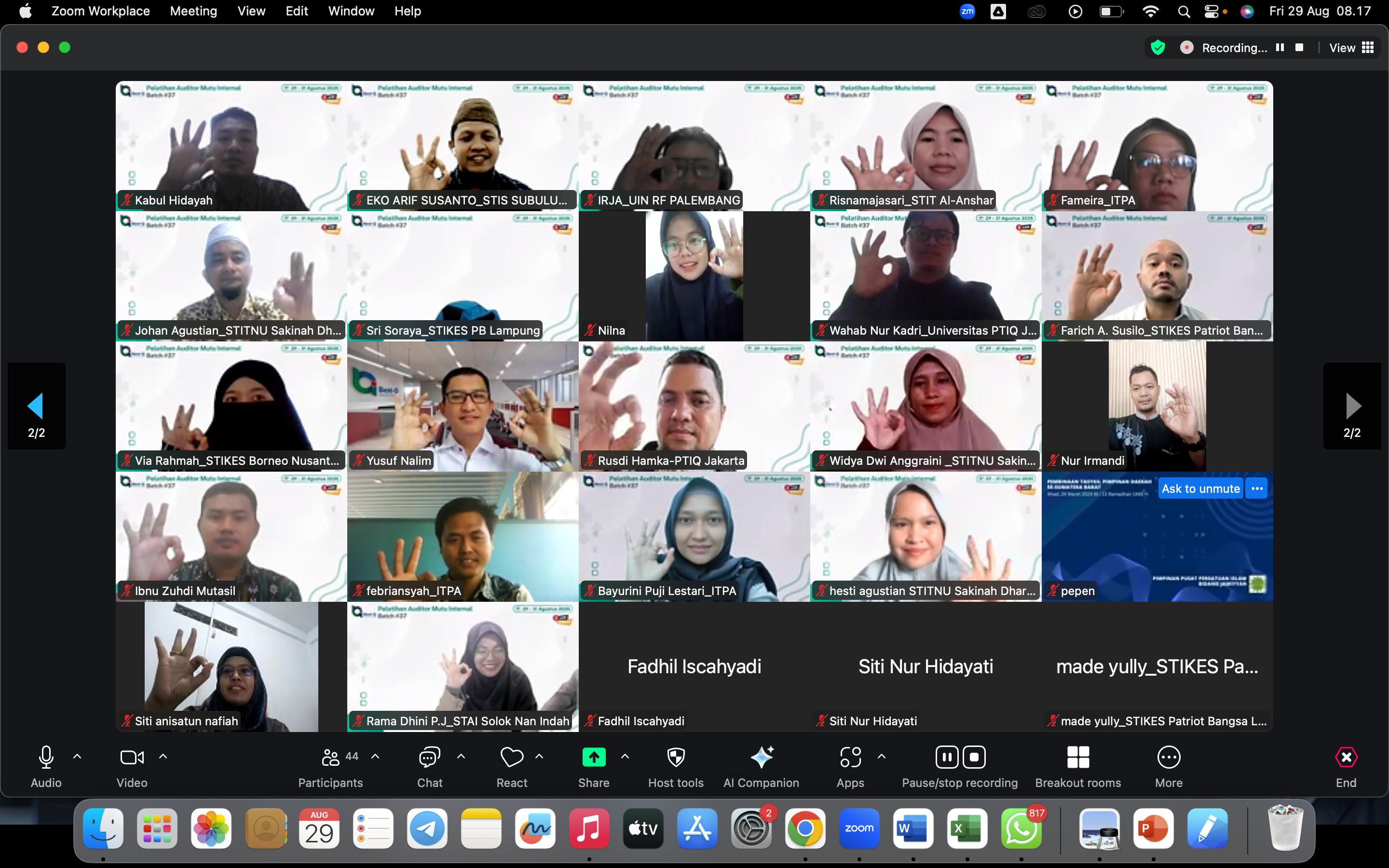The height and width of the screenshot is (868, 1389).
Task: Expand the Share options chevron
Action: tap(625, 757)
